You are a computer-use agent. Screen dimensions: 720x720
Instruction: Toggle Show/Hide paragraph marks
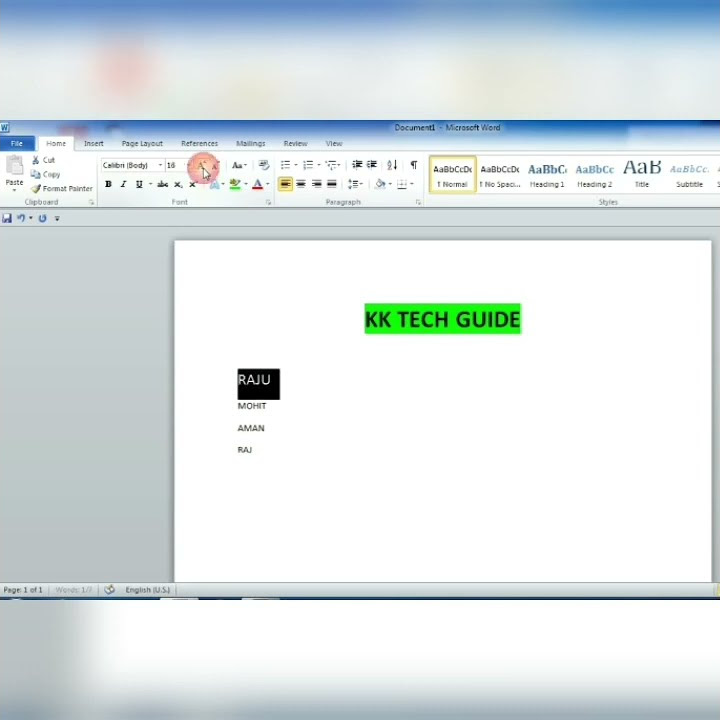(x=414, y=164)
